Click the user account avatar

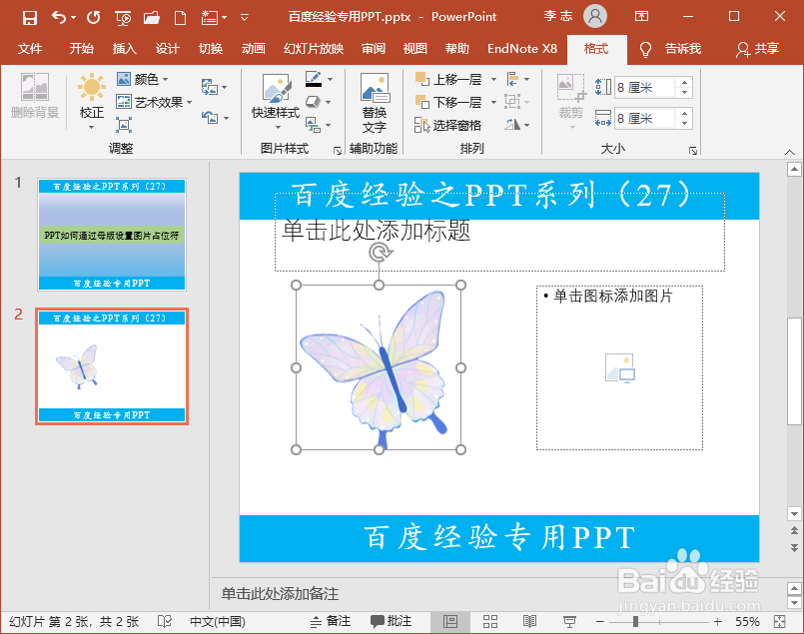tap(595, 16)
